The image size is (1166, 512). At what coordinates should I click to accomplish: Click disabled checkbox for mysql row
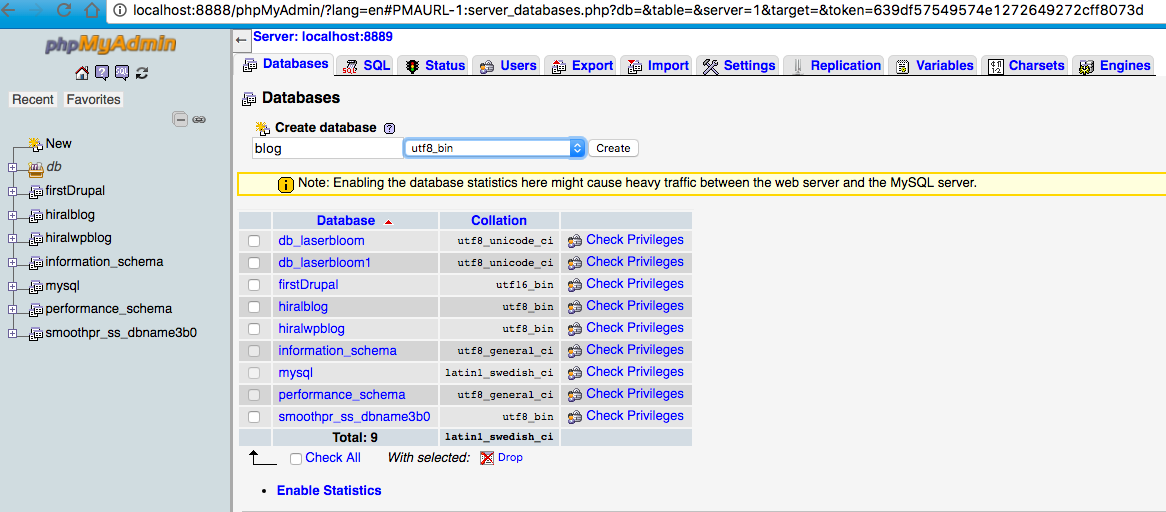tap(254, 372)
